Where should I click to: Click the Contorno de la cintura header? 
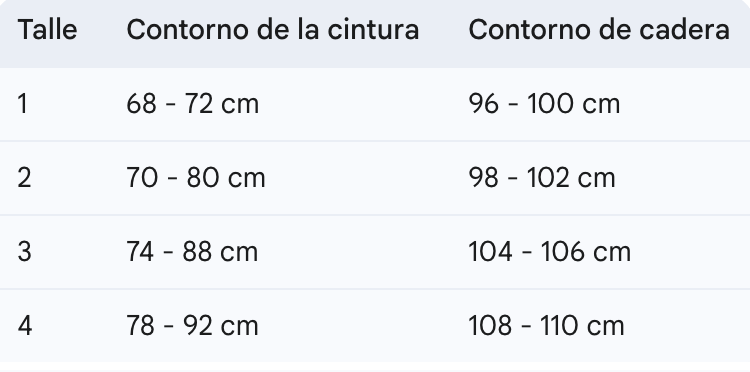[273, 30]
